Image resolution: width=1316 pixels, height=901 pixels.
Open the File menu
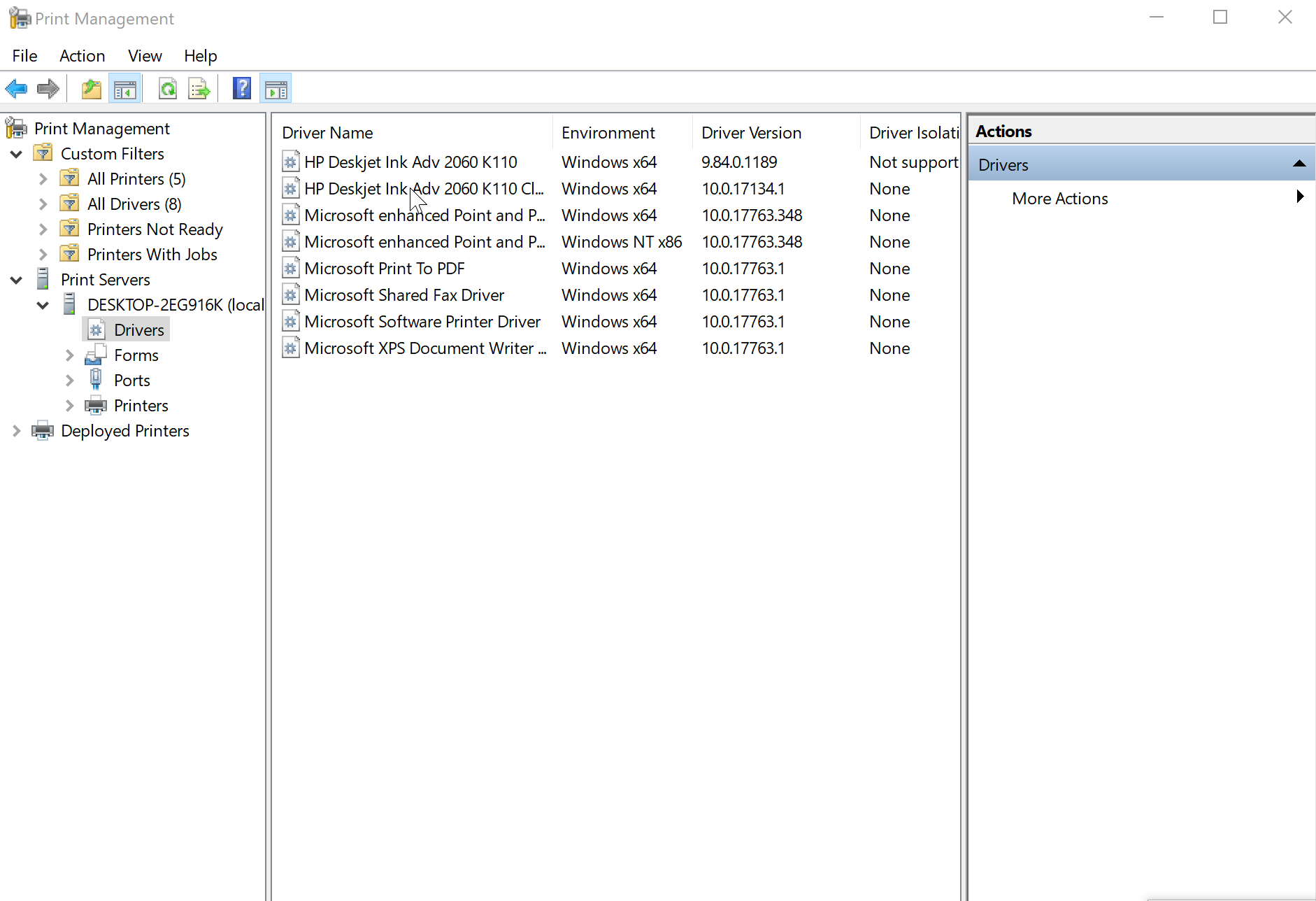25,56
